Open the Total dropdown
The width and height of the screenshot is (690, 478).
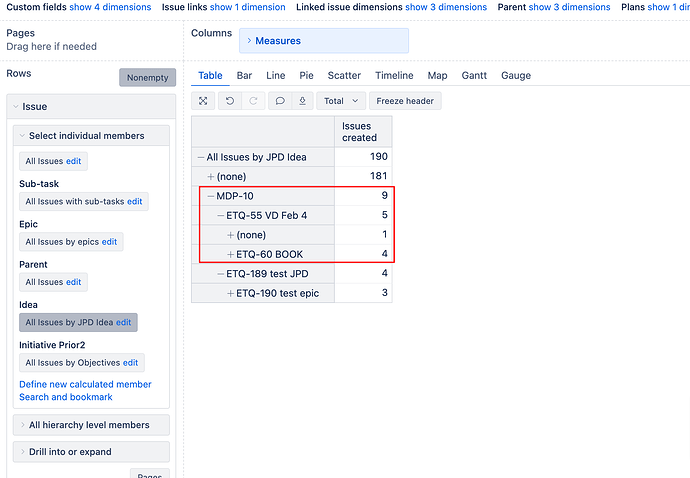341,101
